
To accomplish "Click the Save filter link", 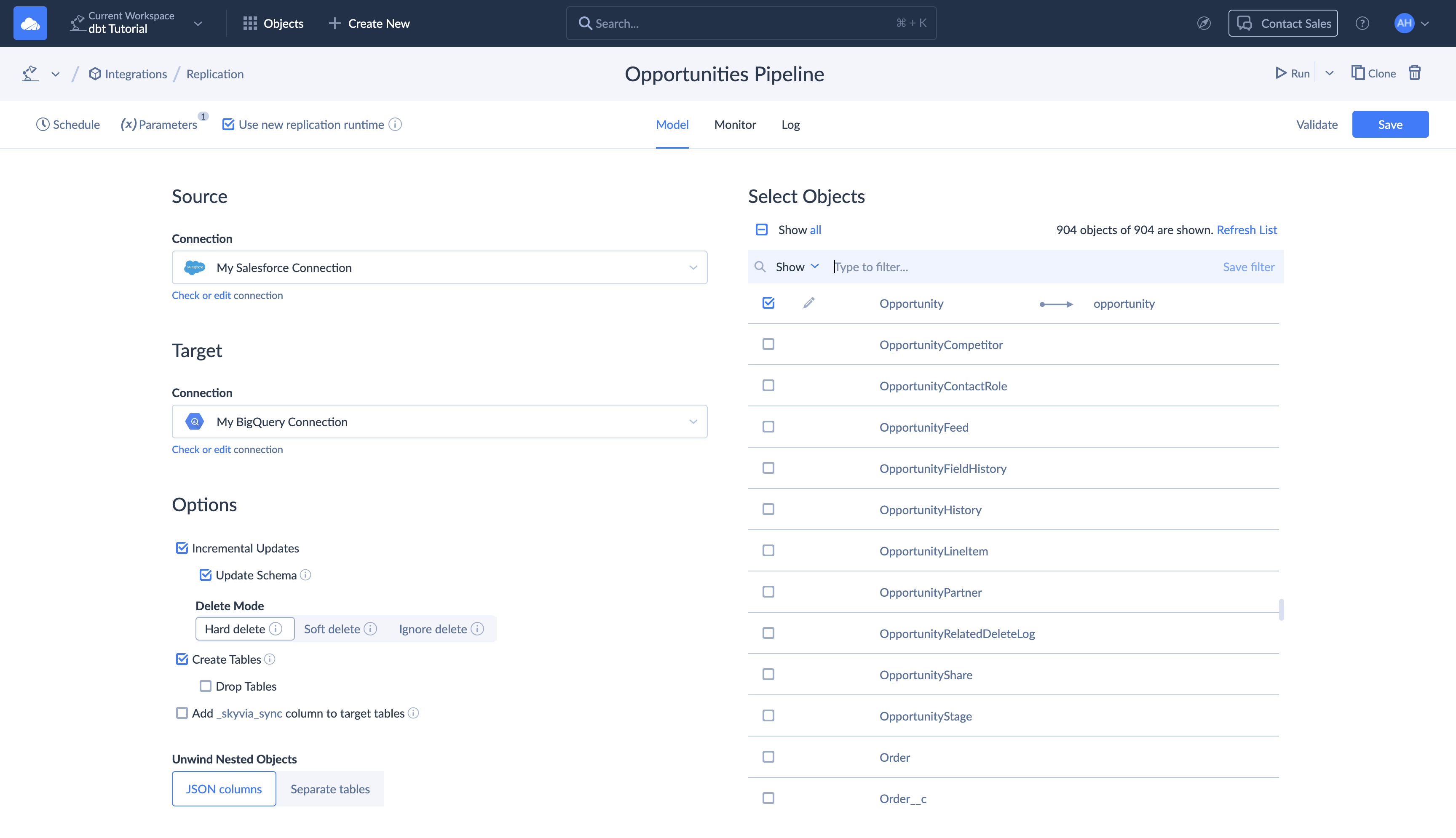I will tap(1248, 267).
